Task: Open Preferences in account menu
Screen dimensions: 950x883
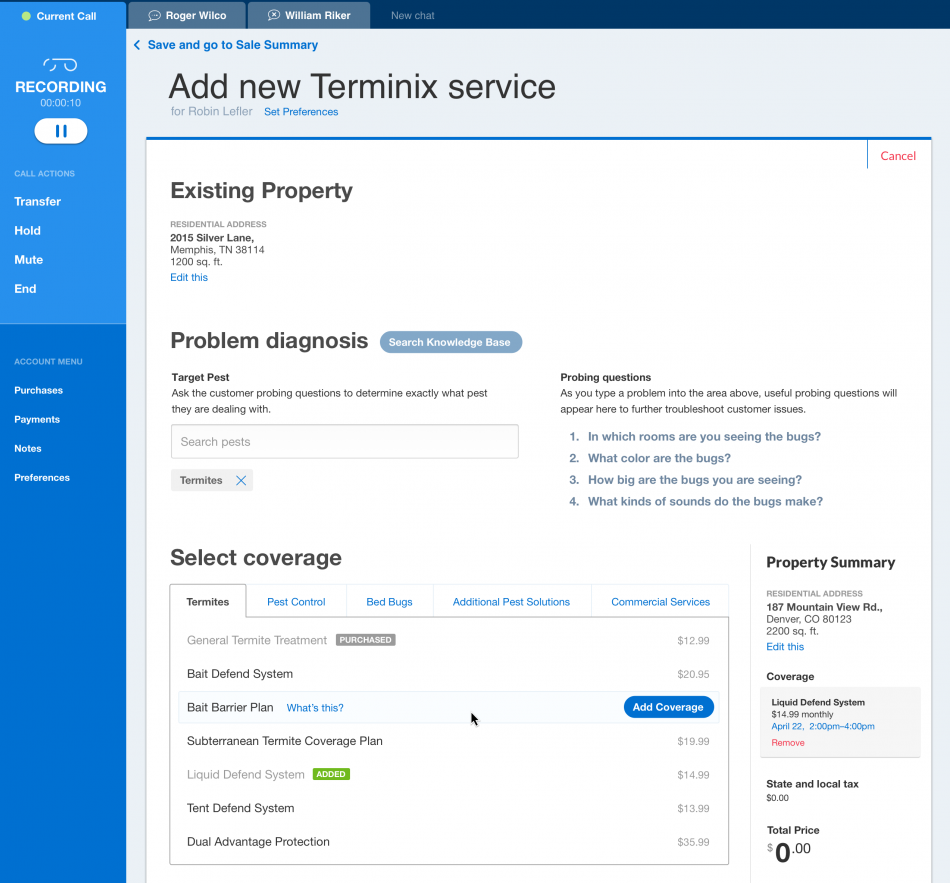Action: (x=42, y=478)
